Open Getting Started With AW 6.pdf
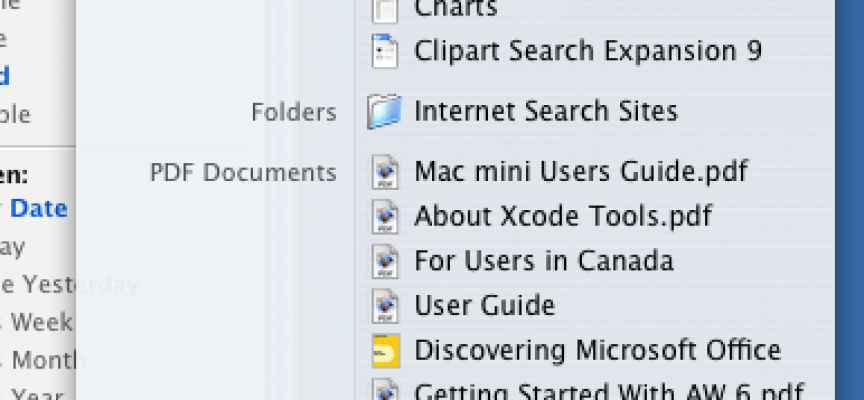864x400 pixels. tap(609, 391)
